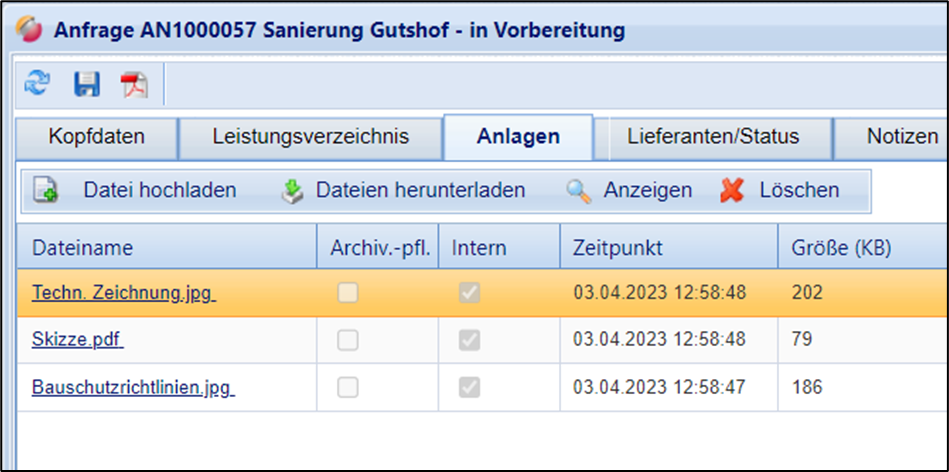The height and width of the screenshot is (472, 949).
Task: Toggle Archiv.-pfl. checkbox for Skizze.pdf
Action: pos(347,340)
